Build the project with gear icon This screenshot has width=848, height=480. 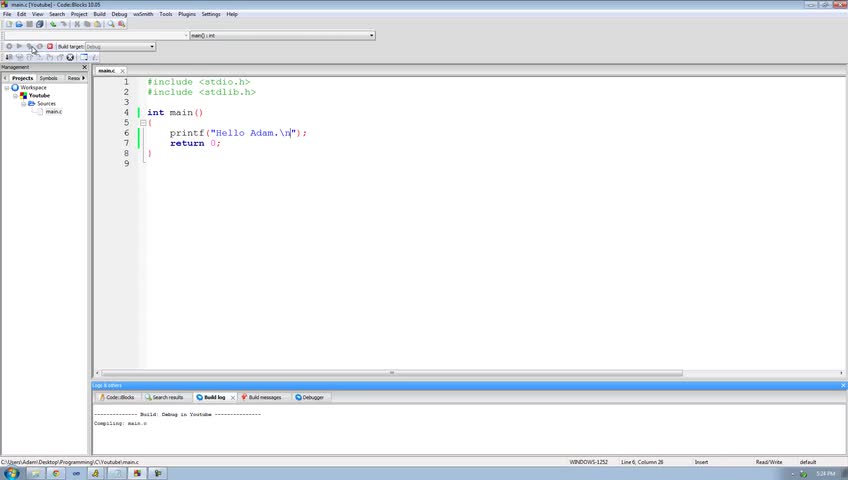click(9, 46)
